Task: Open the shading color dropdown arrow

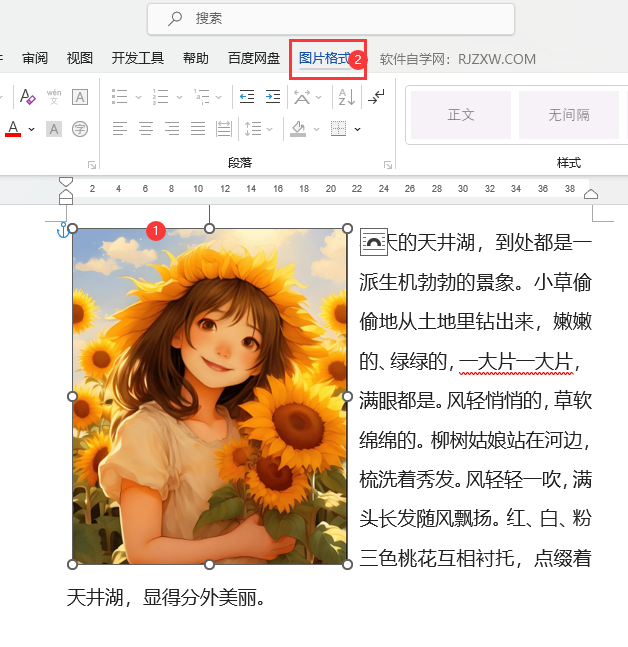Action: 316,130
